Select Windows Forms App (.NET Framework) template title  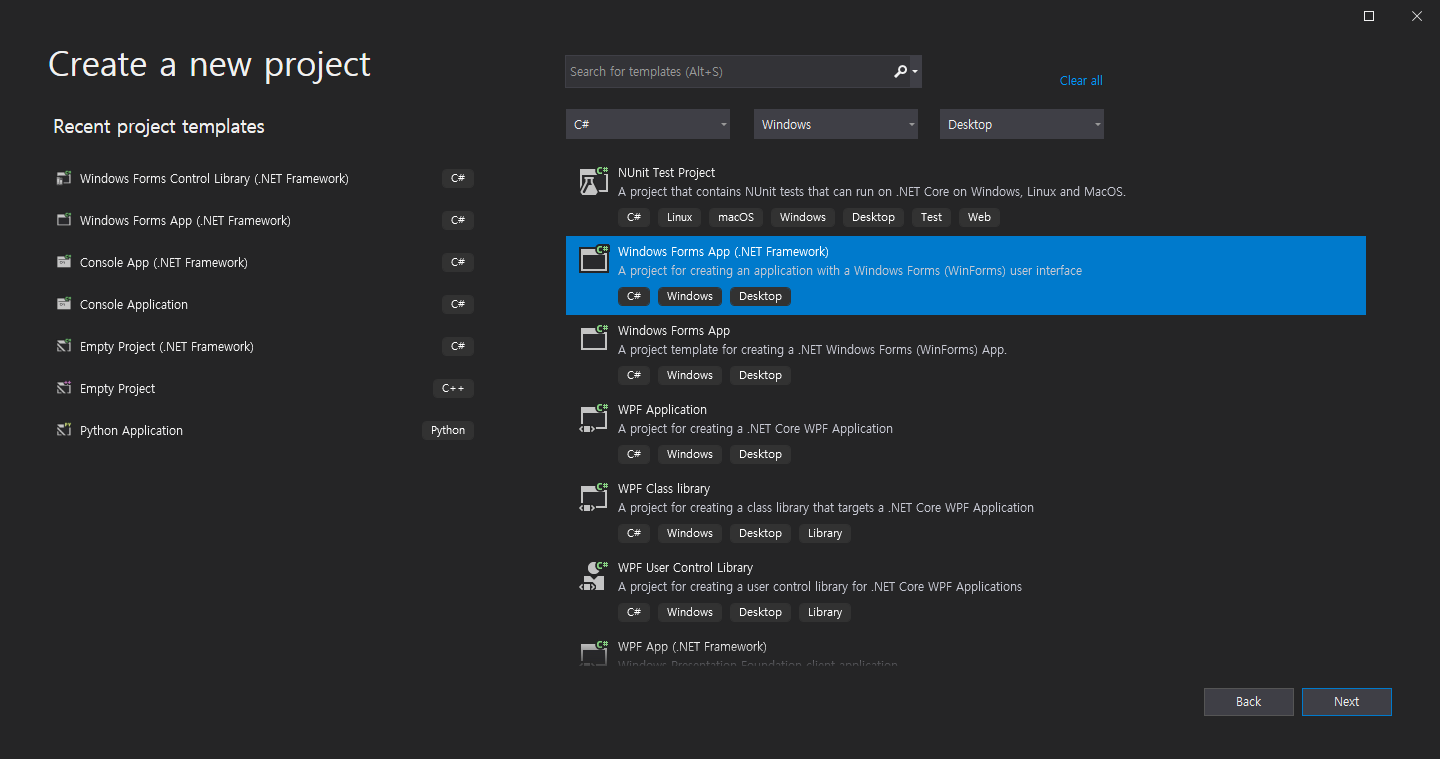[724, 252]
